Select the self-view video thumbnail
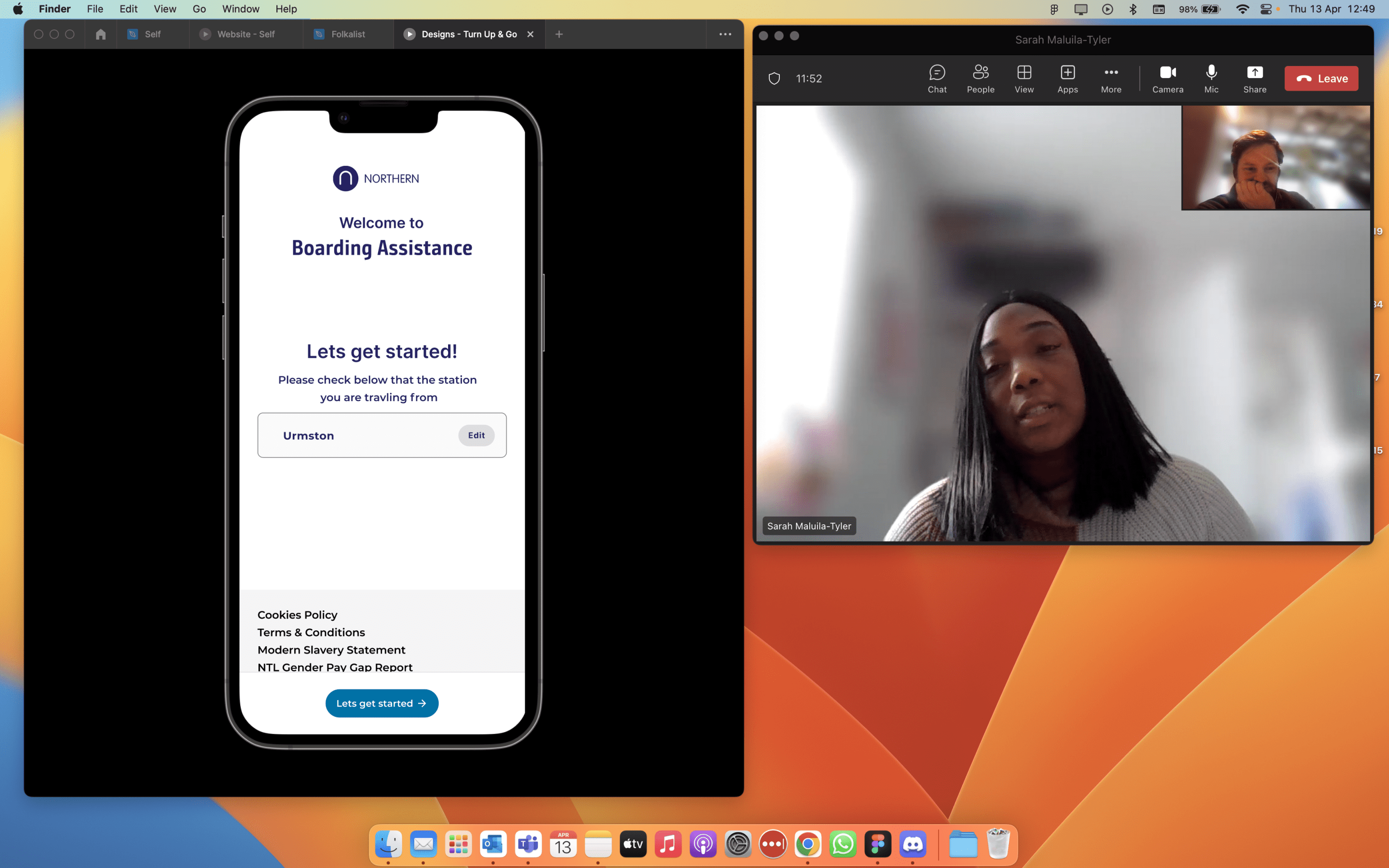Viewport: 1389px width, 868px height. point(1275,157)
